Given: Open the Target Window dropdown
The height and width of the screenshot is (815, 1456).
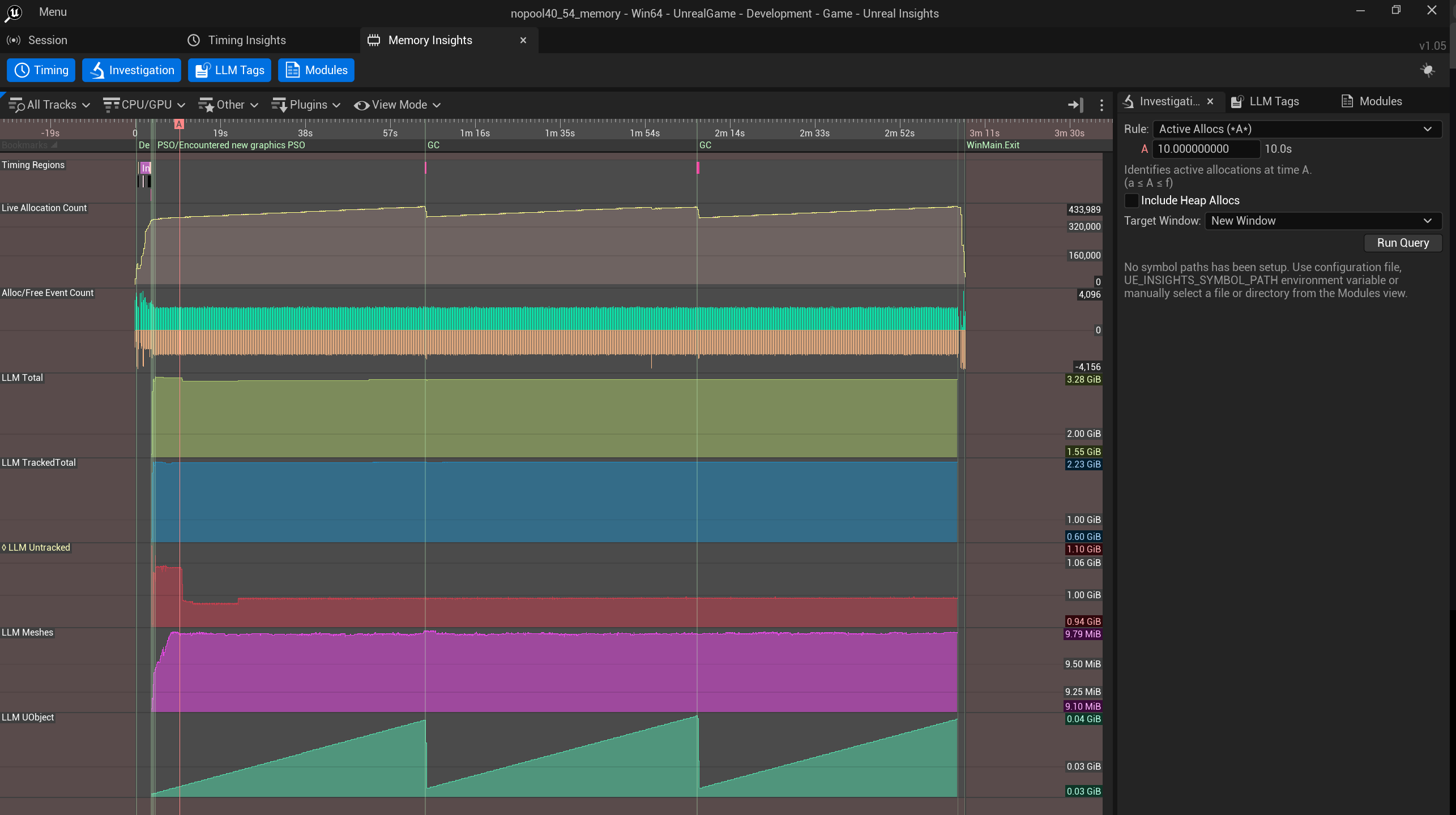Looking at the screenshot, I should pos(1323,221).
